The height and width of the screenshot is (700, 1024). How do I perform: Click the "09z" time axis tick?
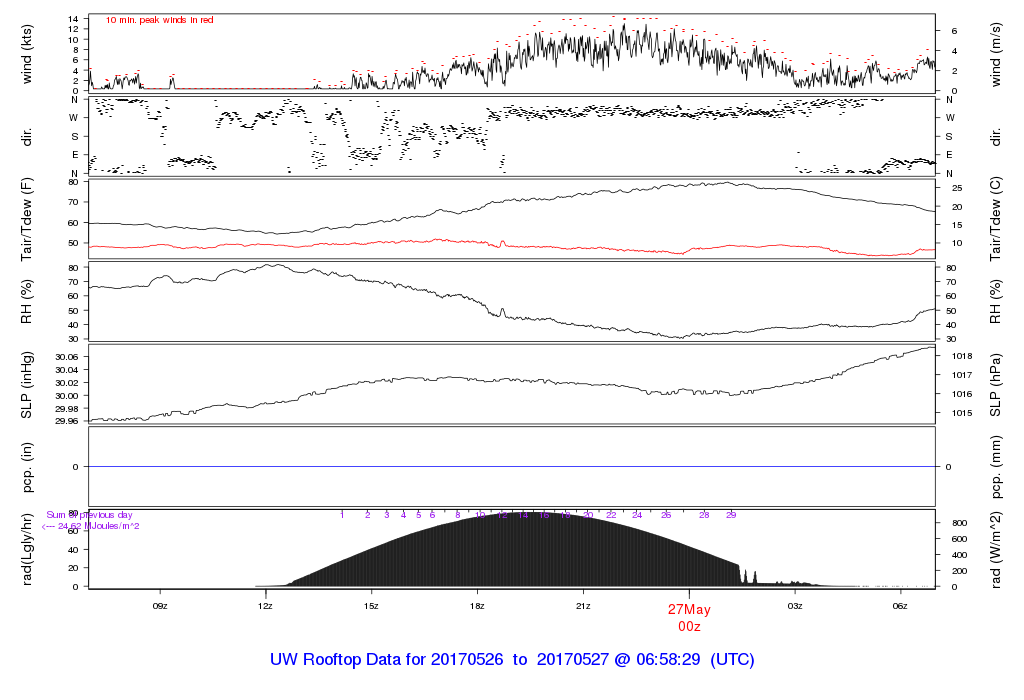160,606
